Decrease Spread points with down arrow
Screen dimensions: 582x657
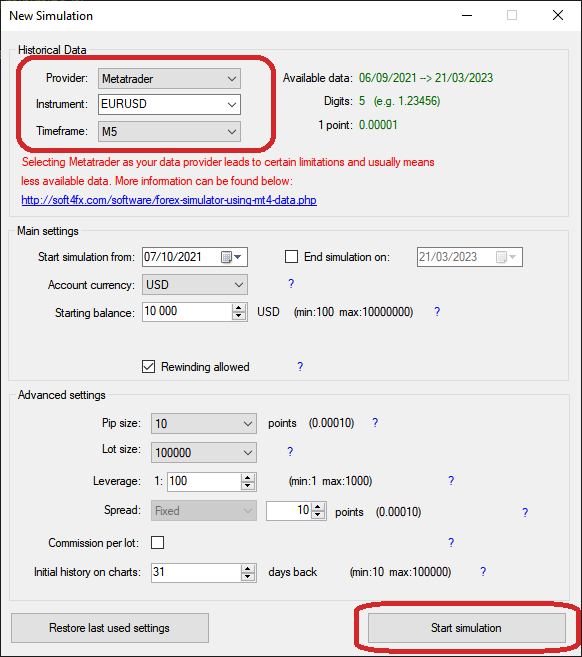(318, 515)
